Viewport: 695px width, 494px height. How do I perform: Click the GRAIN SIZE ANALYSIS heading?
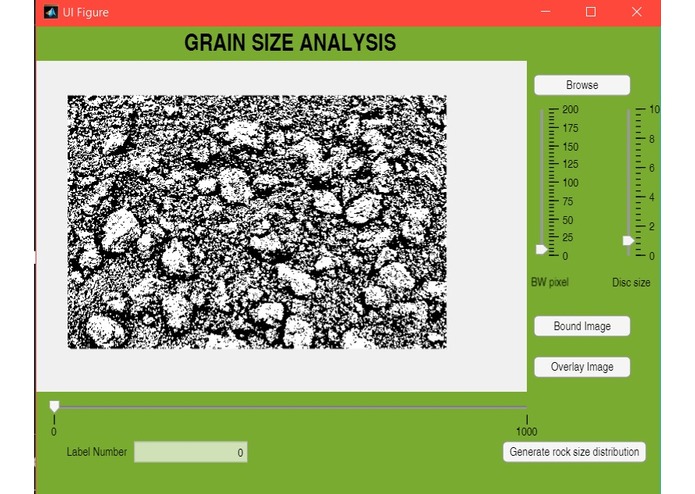click(x=290, y=43)
